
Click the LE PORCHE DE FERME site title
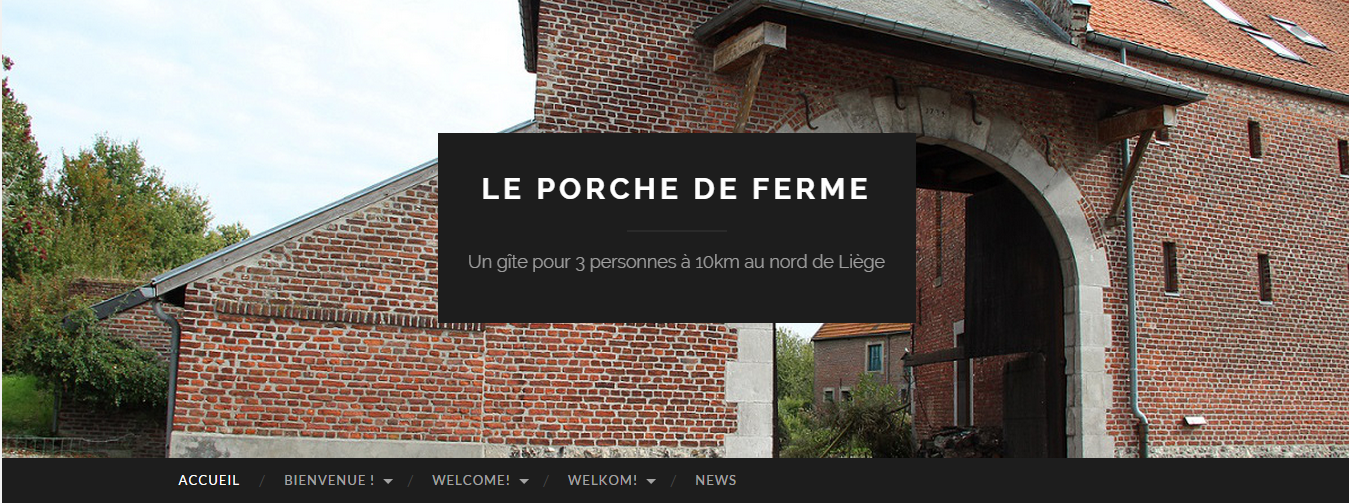point(676,188)
